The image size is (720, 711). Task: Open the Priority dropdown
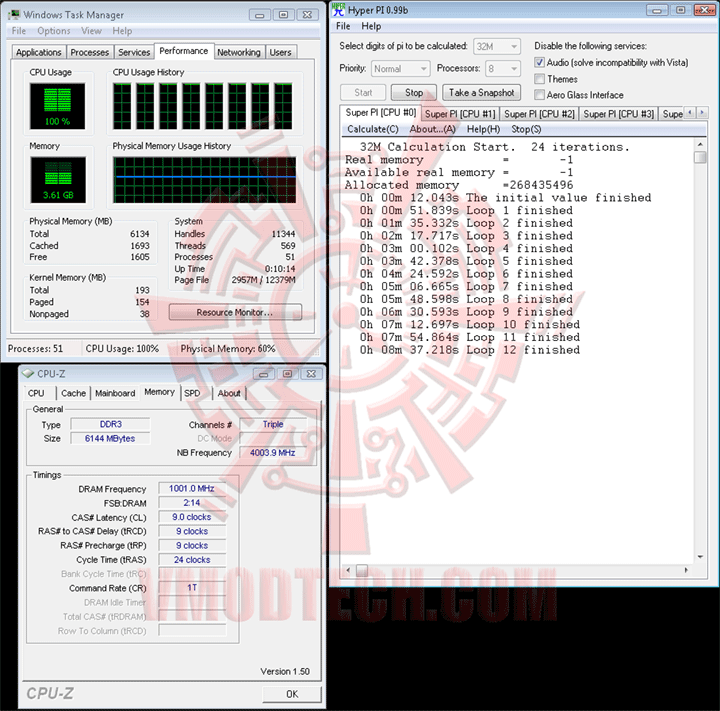click(x=400, y=68)
